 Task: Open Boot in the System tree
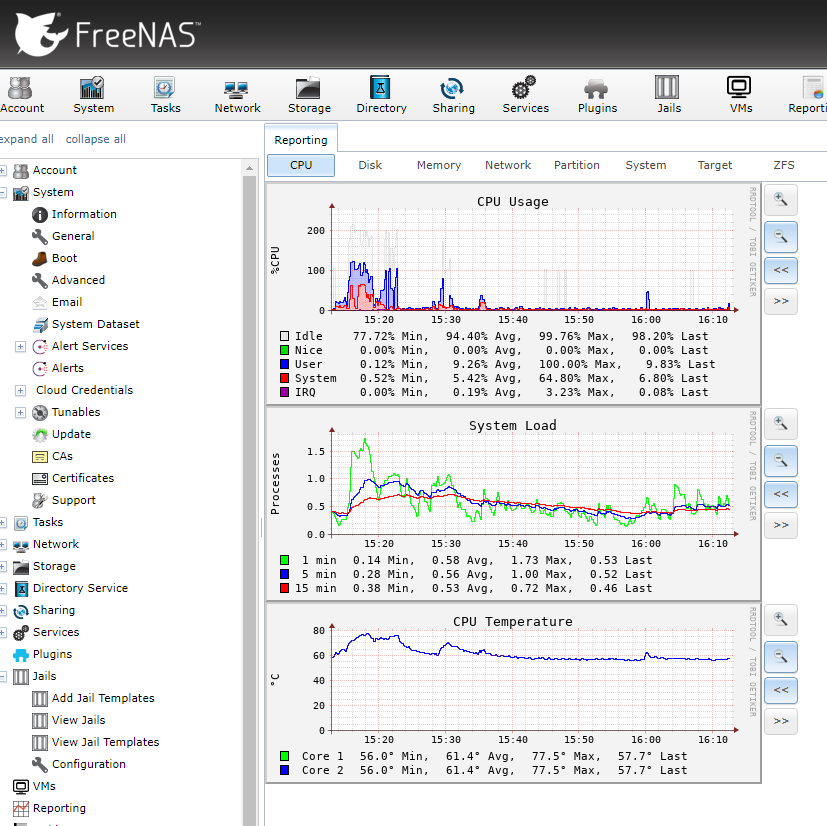pyautogui.click(x=54, y=258)
